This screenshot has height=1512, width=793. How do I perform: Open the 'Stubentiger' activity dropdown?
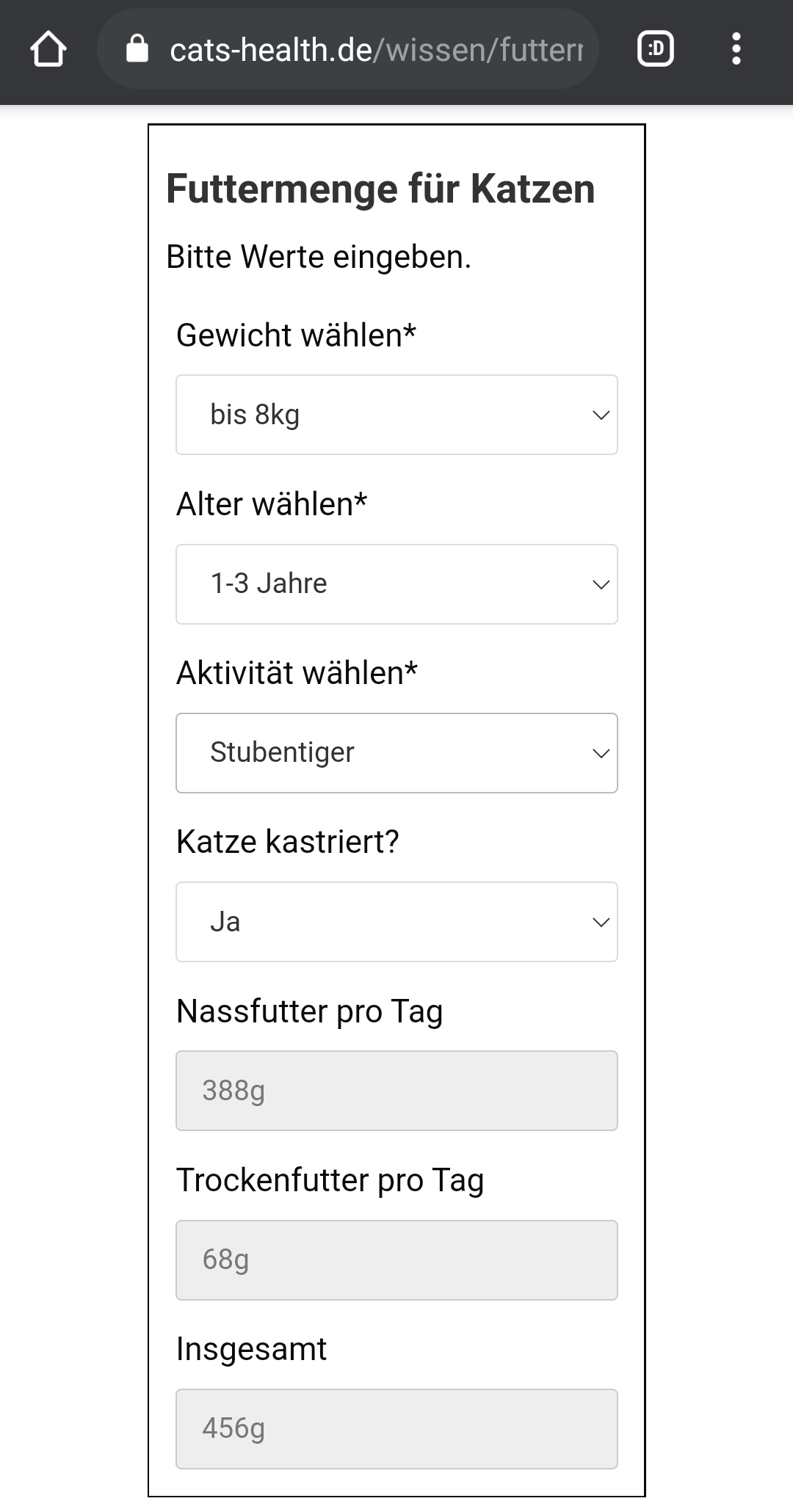(396, 753)
